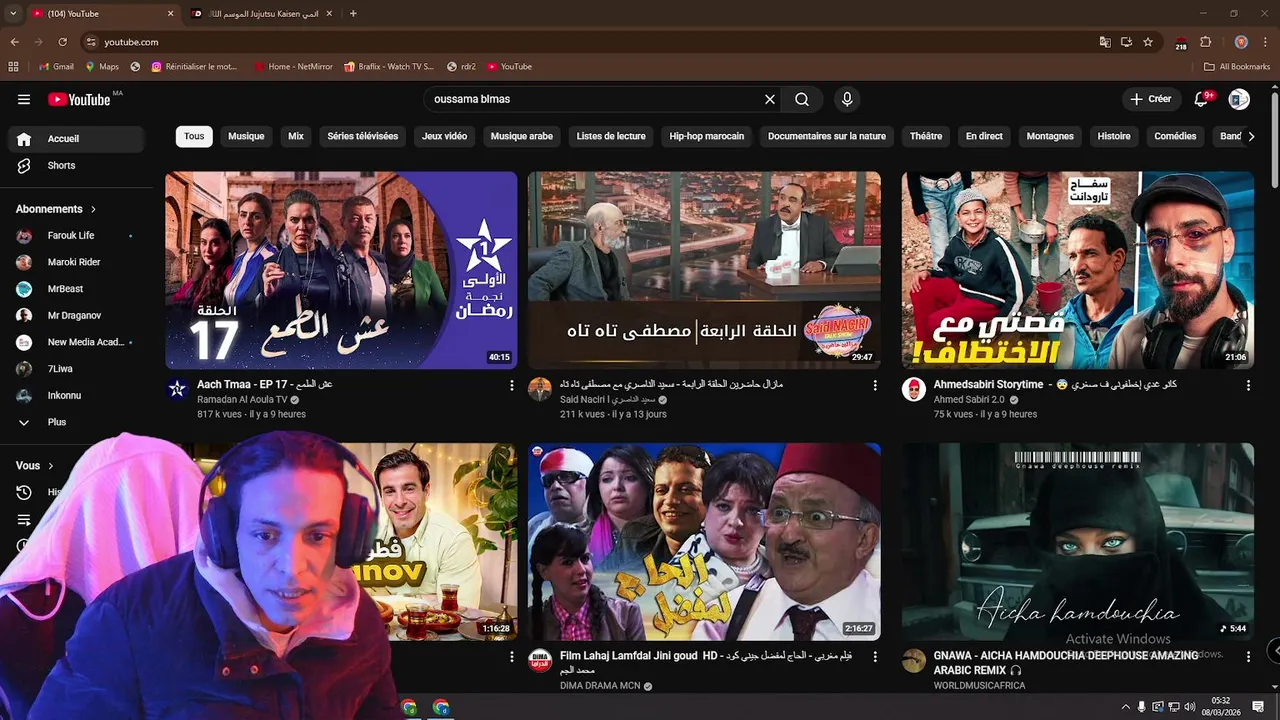
Task: Open options menu for Aach Tmaa EP 17
Action: click(x=512, y=385)
